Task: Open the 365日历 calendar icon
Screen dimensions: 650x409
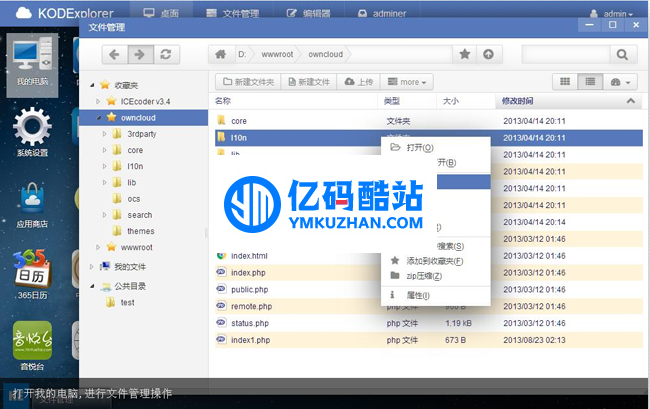Action: (x=32, y=273)
